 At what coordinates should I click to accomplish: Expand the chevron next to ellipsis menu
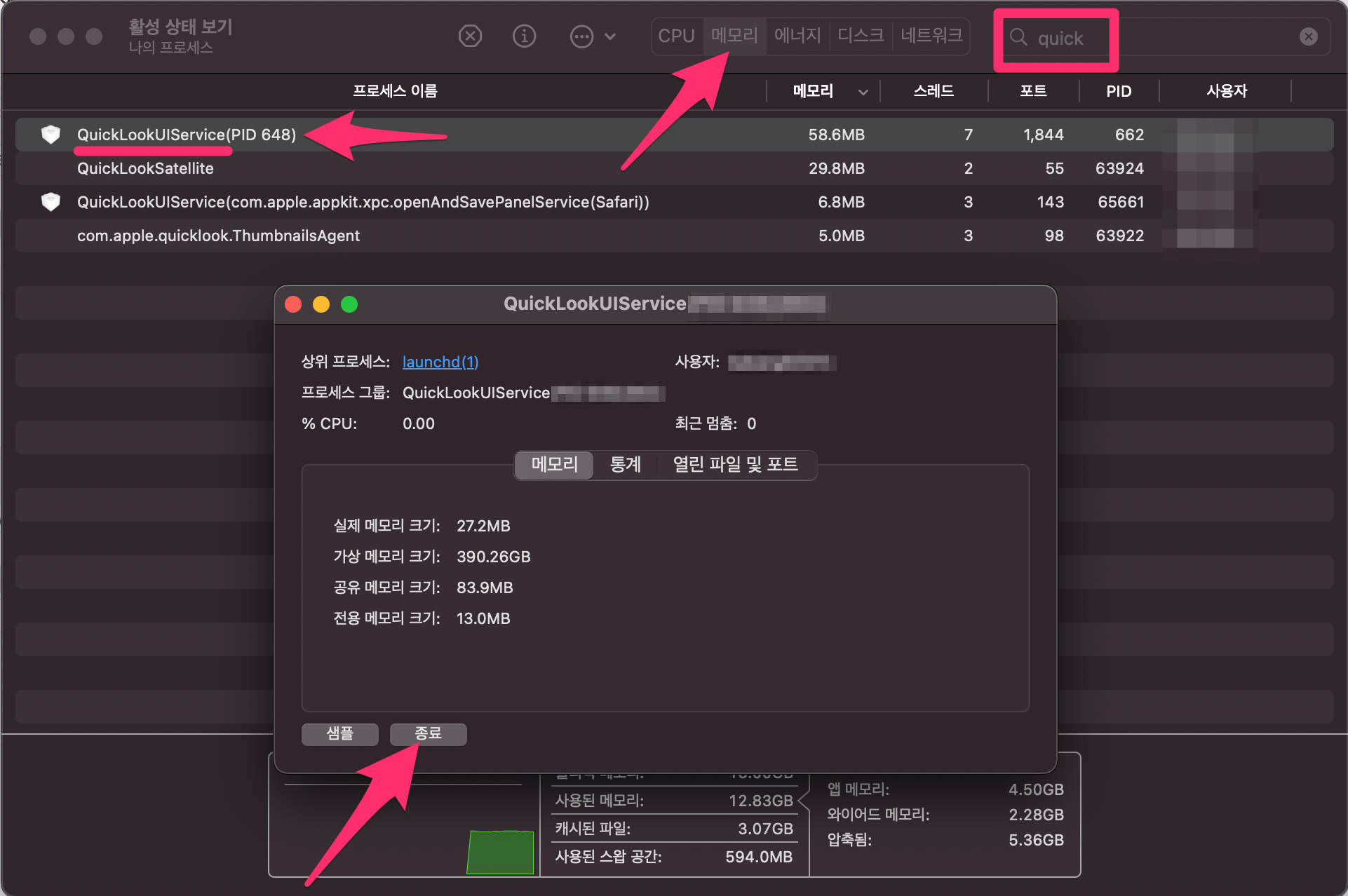point(610,36)
